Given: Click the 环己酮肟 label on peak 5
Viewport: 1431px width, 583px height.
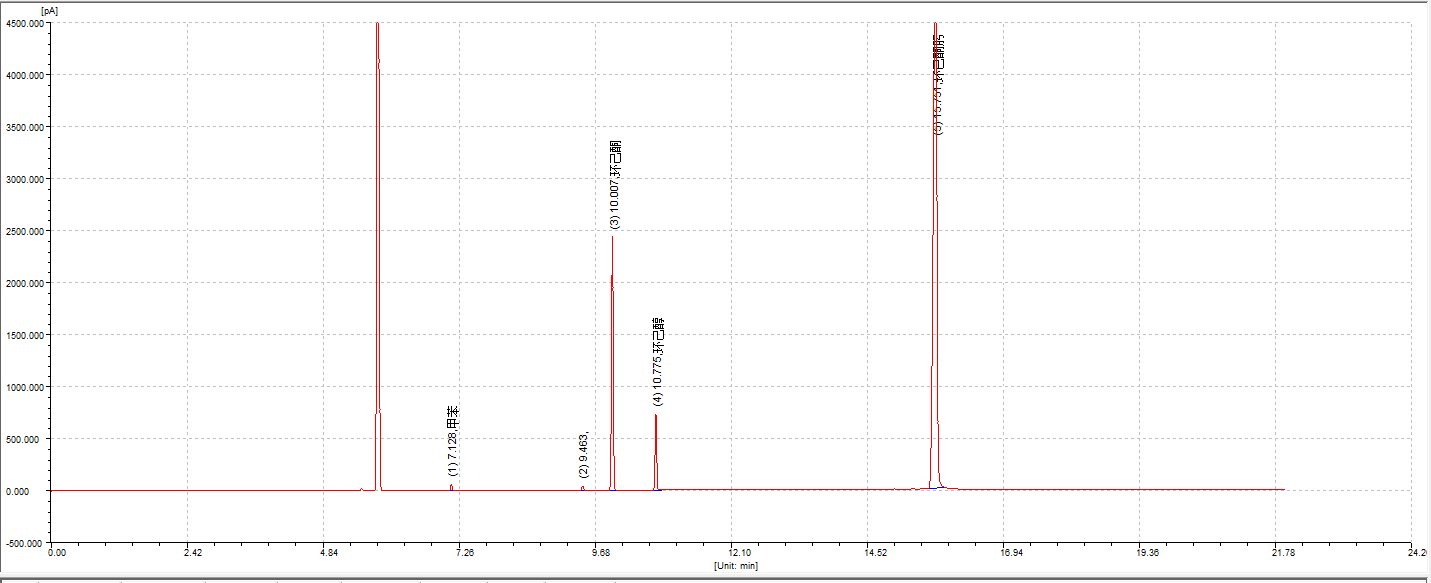Looking at the screenshot, I should [938, 85].
